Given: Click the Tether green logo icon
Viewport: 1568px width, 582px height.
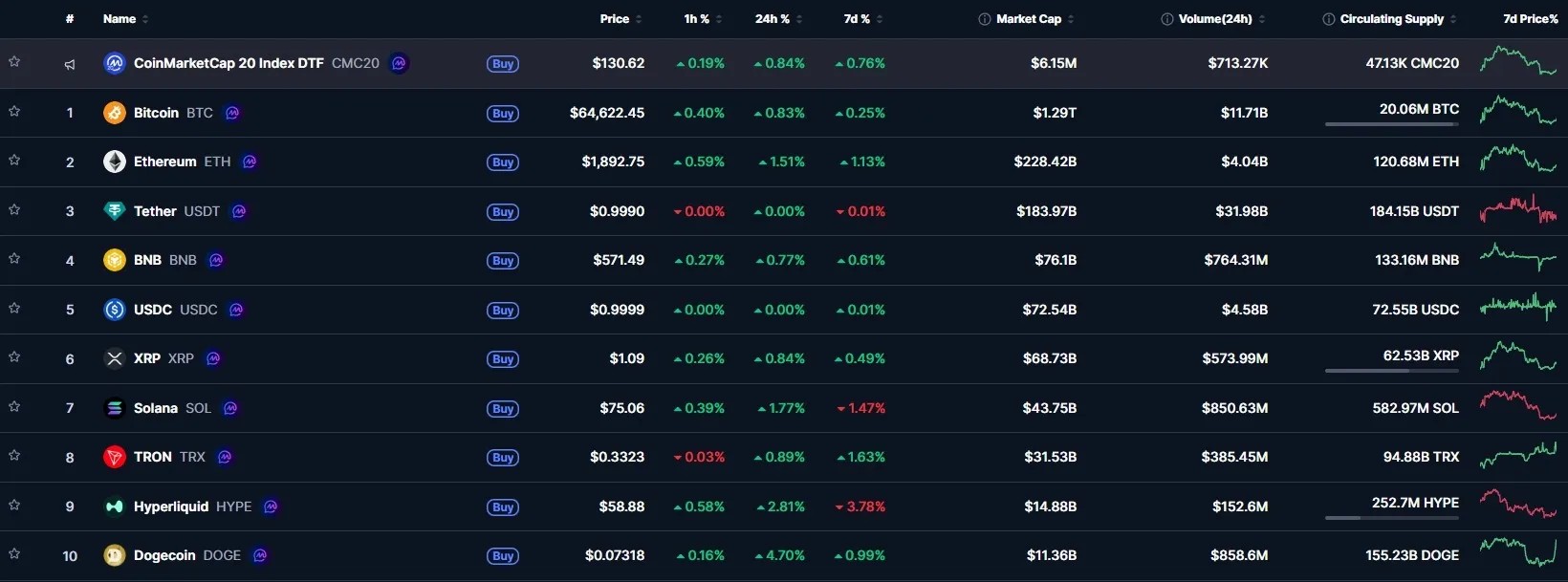Looking at the screenshot, I should [115, 211].
